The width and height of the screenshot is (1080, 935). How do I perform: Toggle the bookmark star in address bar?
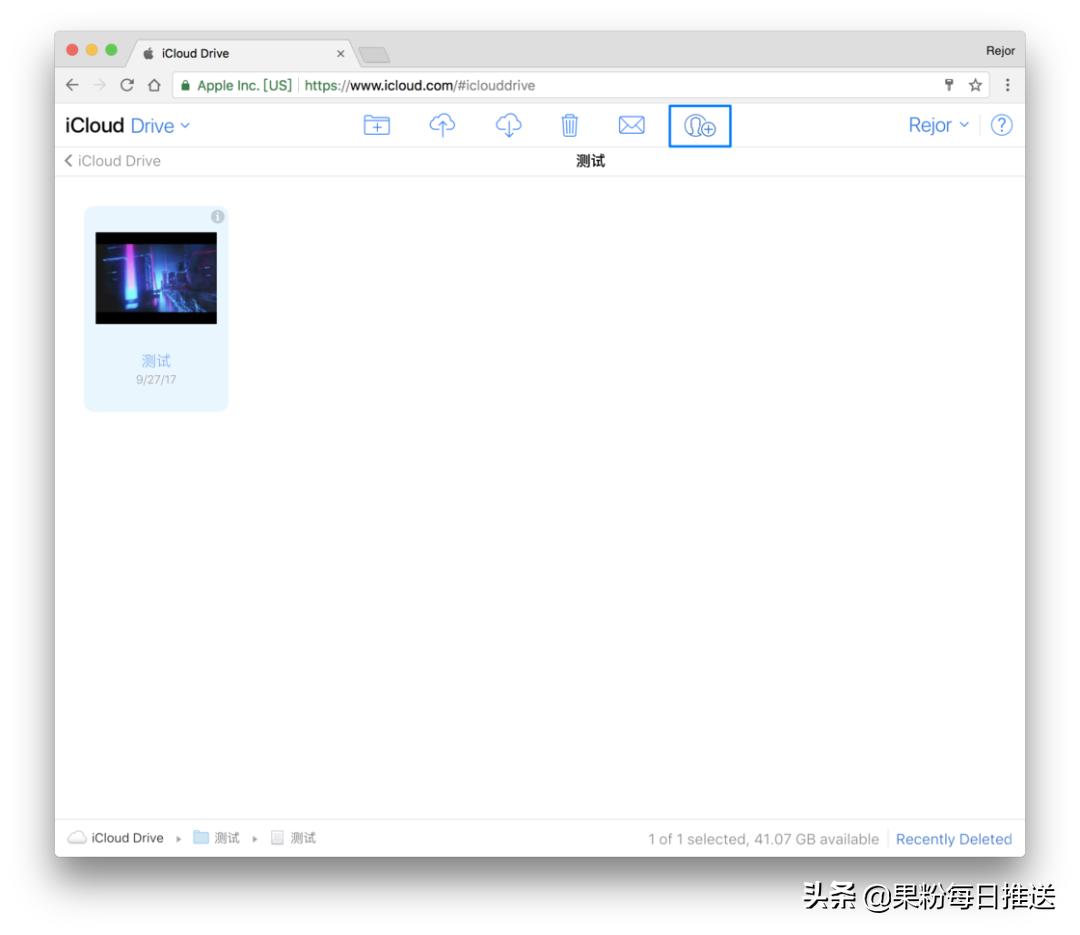[x=973, y=86]
